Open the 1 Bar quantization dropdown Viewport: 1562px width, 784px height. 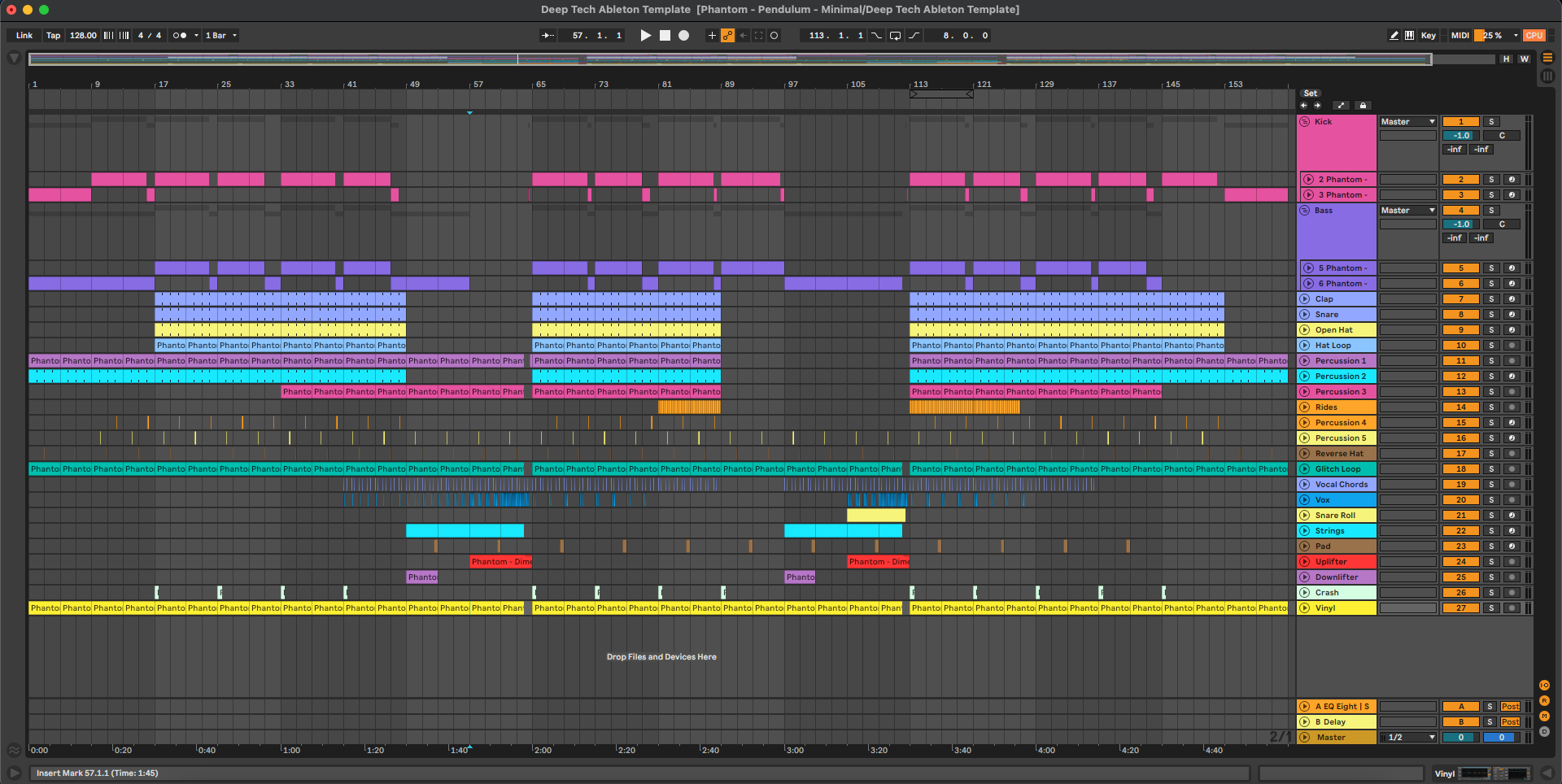click(x=221, y=36)
